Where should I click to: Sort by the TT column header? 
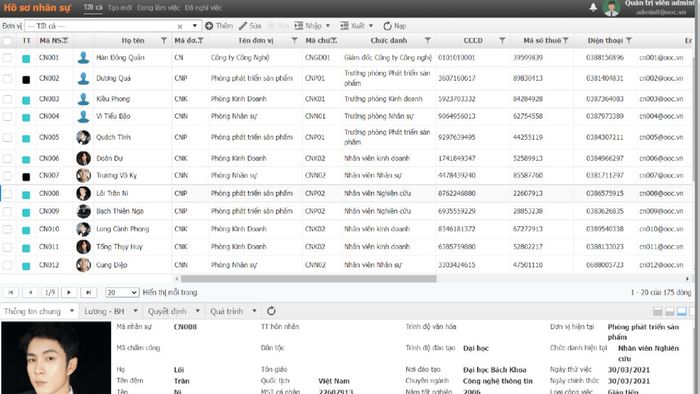[x=26, y=41]
